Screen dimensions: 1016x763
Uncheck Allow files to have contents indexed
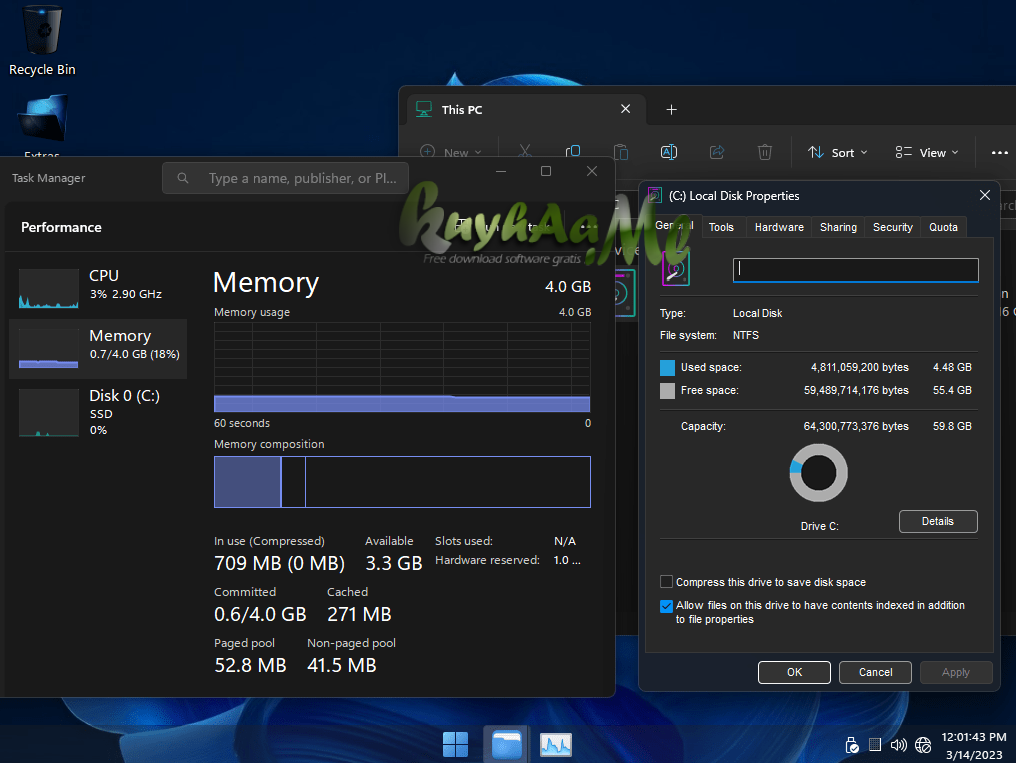pos(666,606)
